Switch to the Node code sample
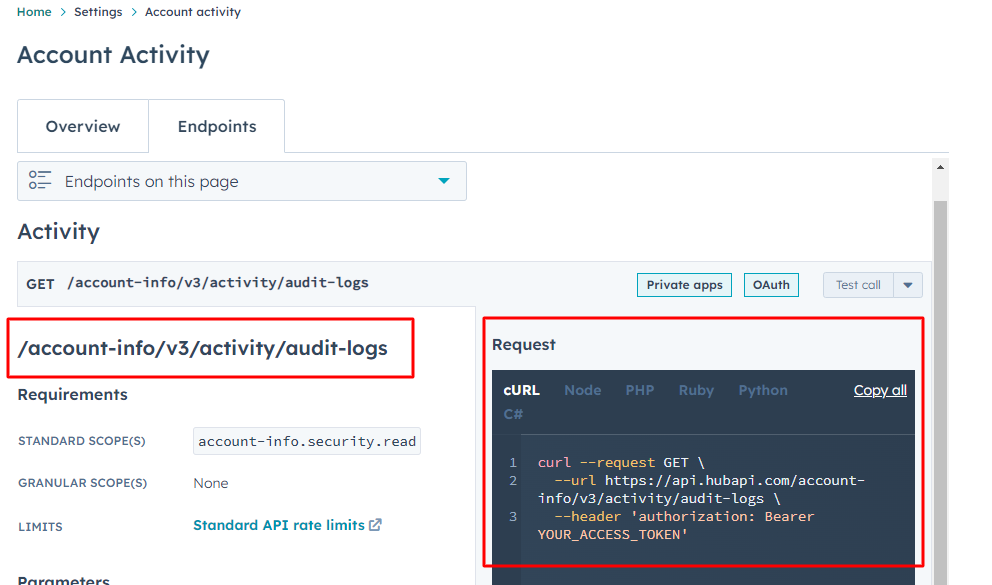The image size is (992, 585). pyautogui.click(x=582, y=390)
